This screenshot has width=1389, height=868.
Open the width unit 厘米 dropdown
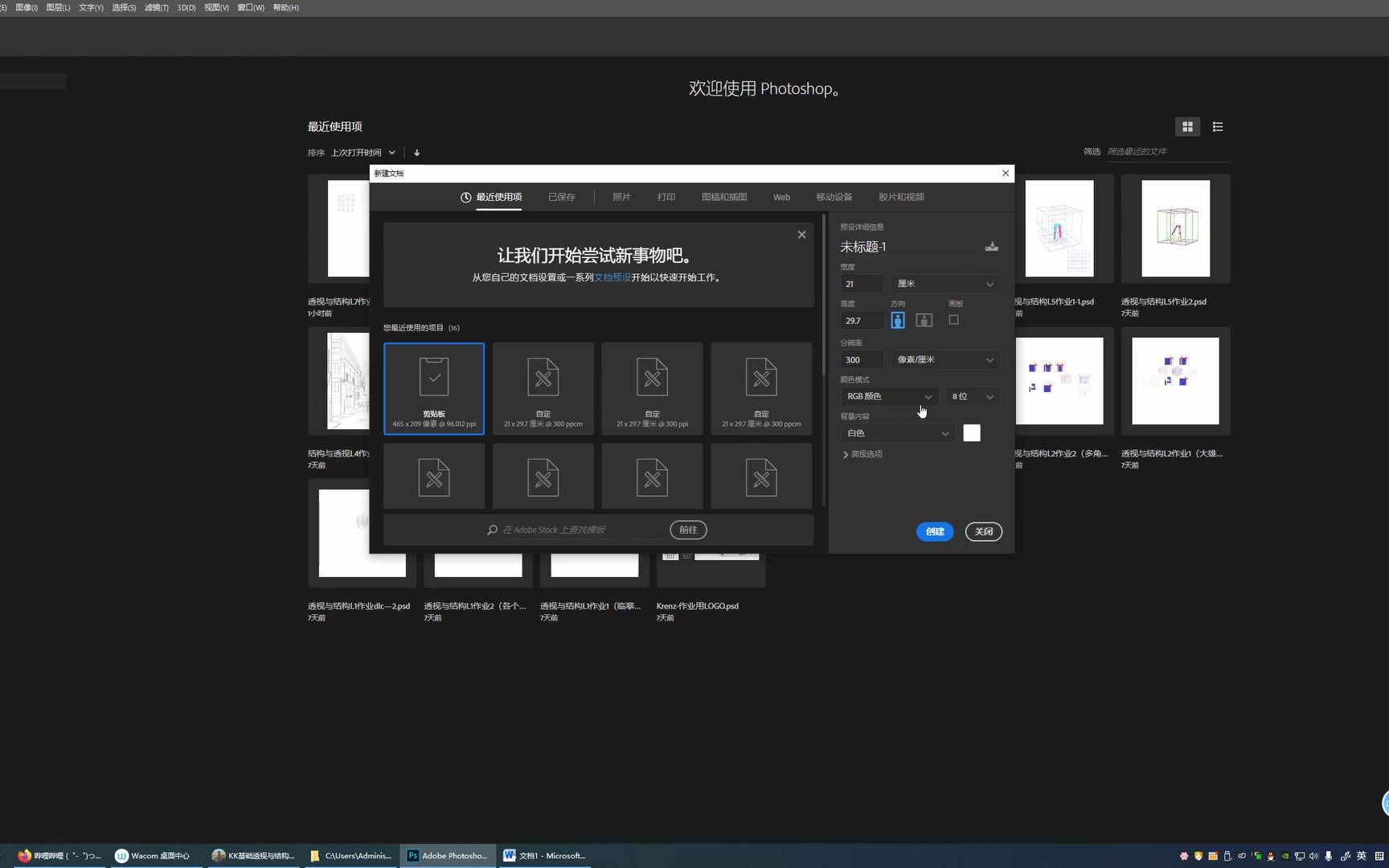click(x=944, y=284)
